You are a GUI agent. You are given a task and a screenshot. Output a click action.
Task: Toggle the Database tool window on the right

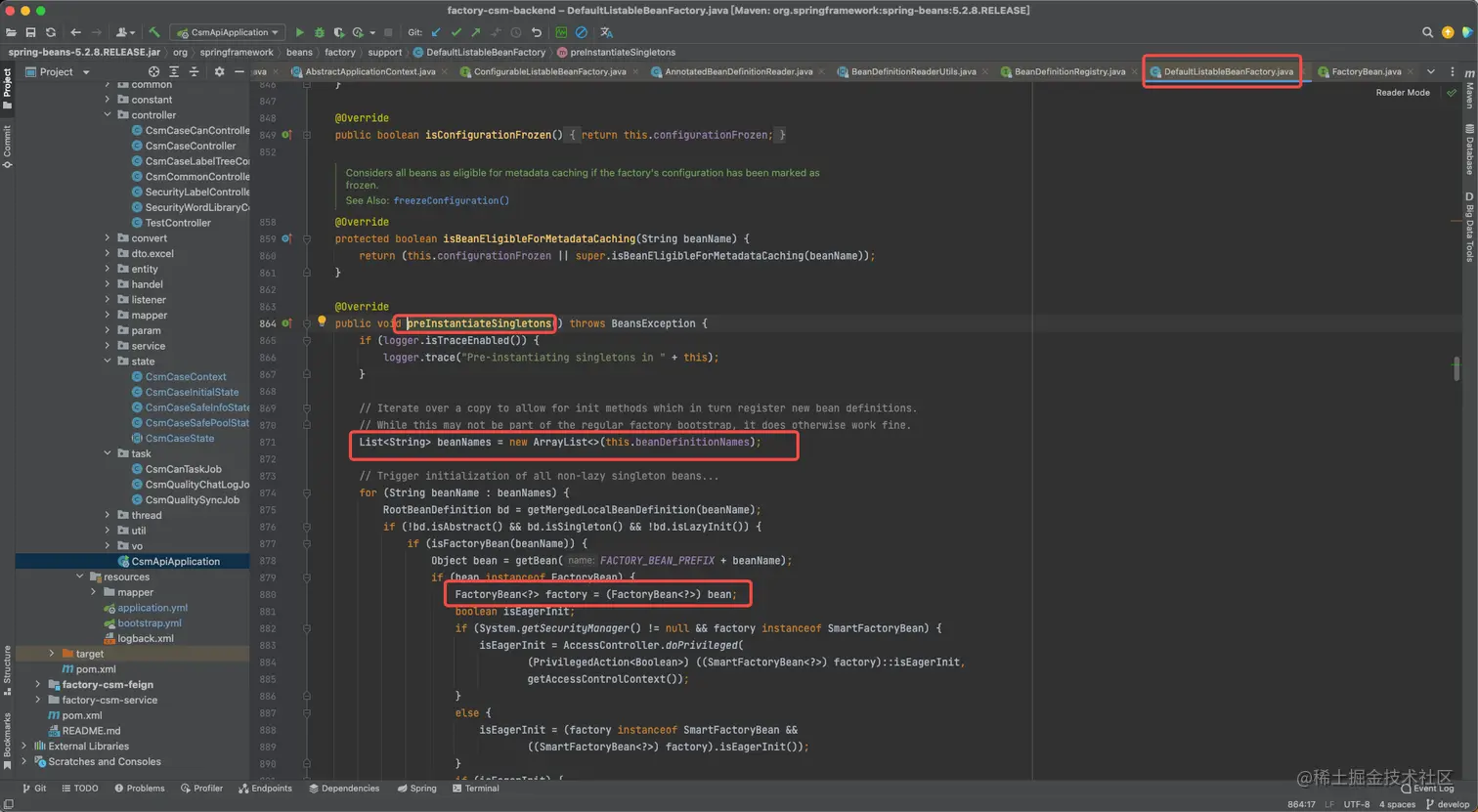(1469, 150)
